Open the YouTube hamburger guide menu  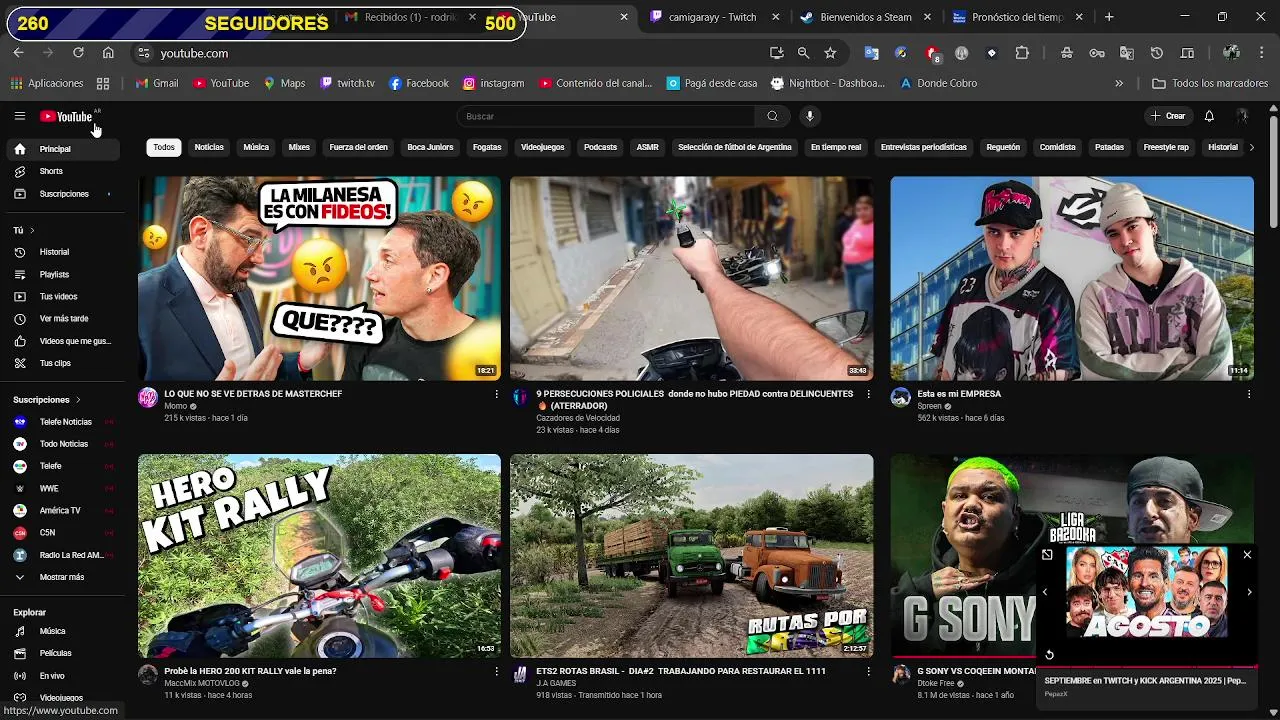[x=19, y=116]
